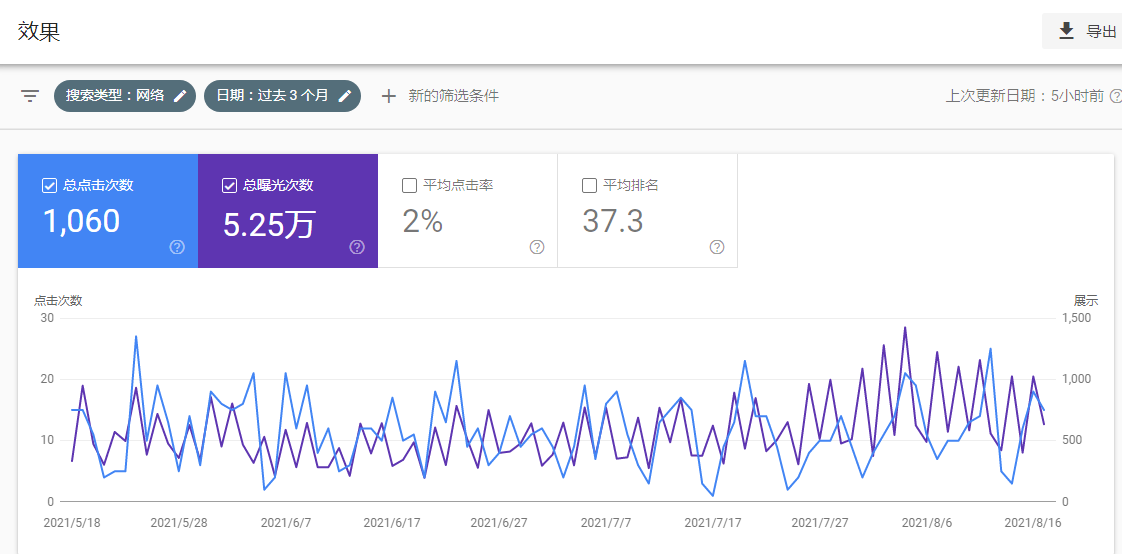Enable the 平均点击率 checkbox

(x=409, y=185)
